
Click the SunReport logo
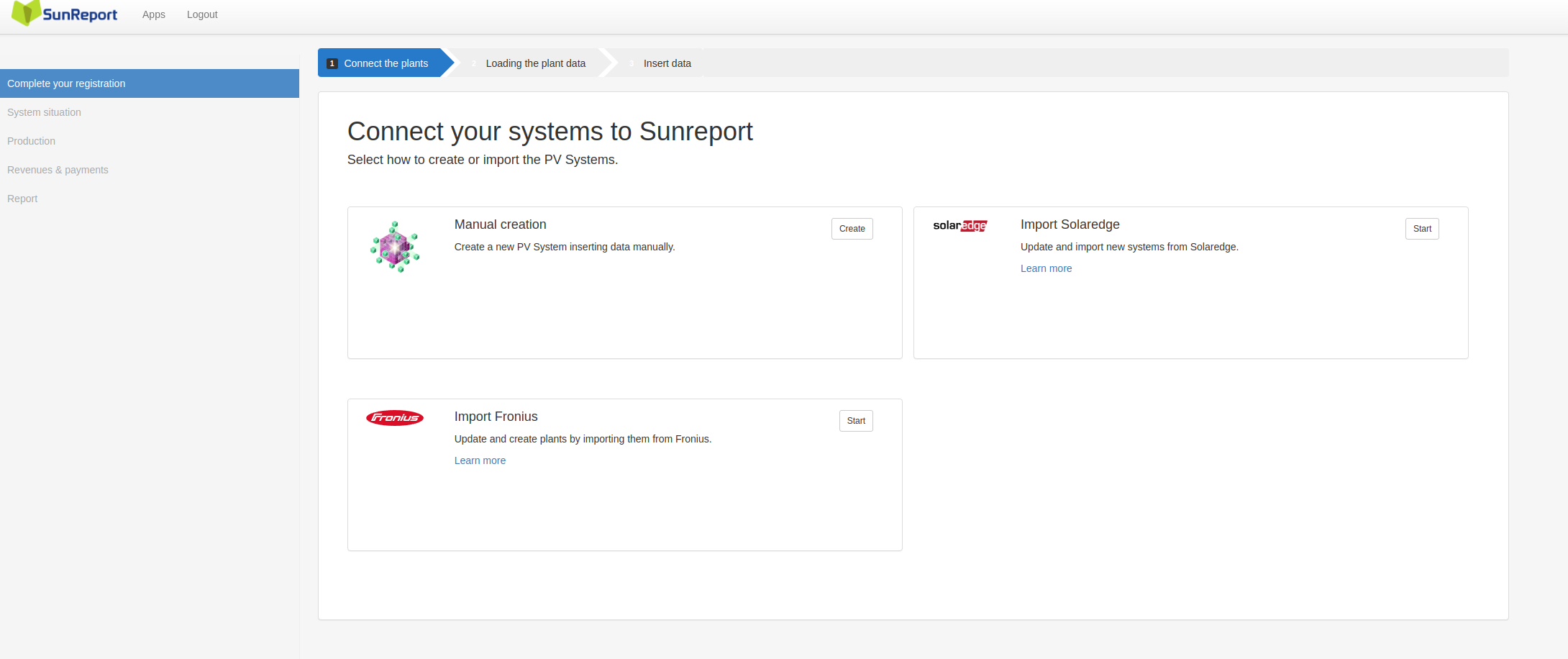[65, 14]
